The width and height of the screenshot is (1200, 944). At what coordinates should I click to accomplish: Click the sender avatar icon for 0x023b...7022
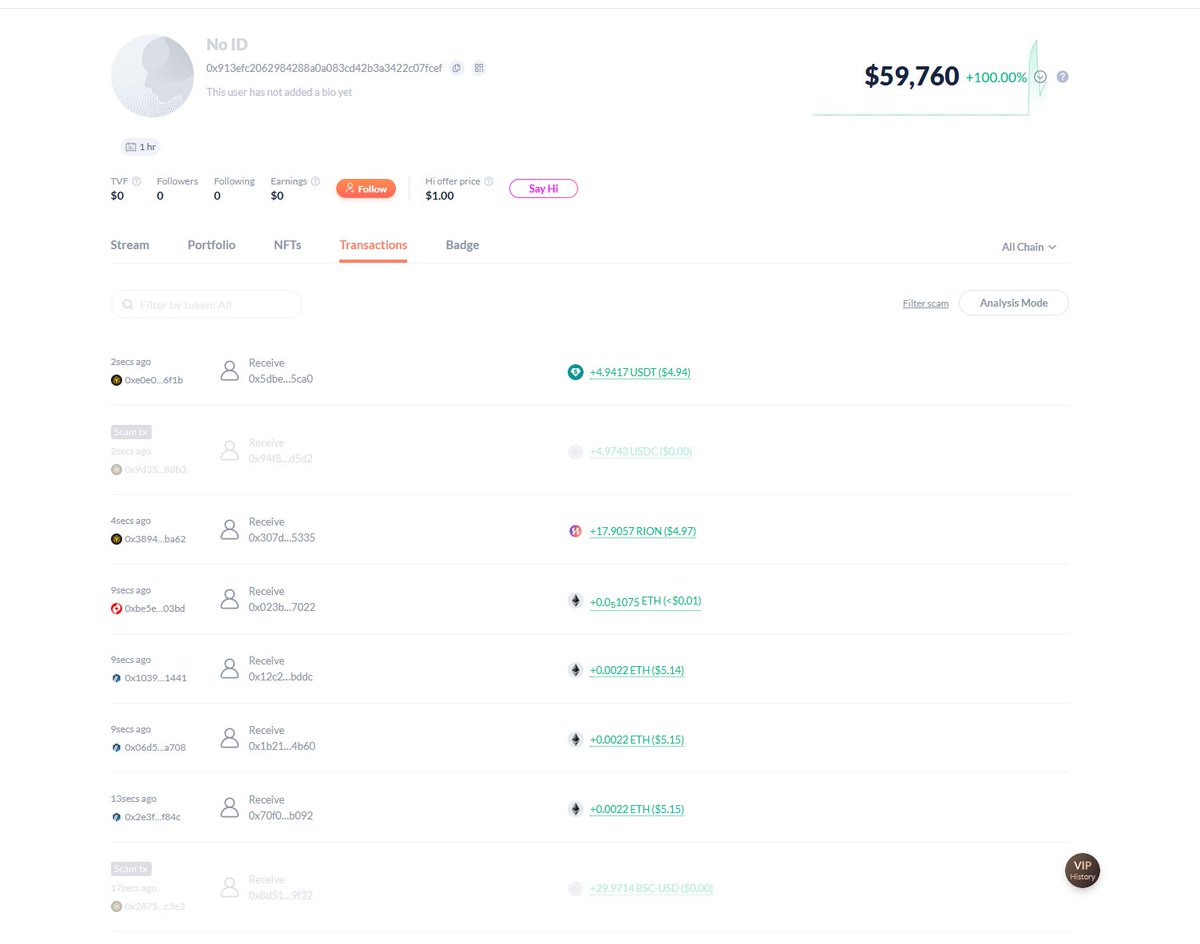(x=230, y=599)
